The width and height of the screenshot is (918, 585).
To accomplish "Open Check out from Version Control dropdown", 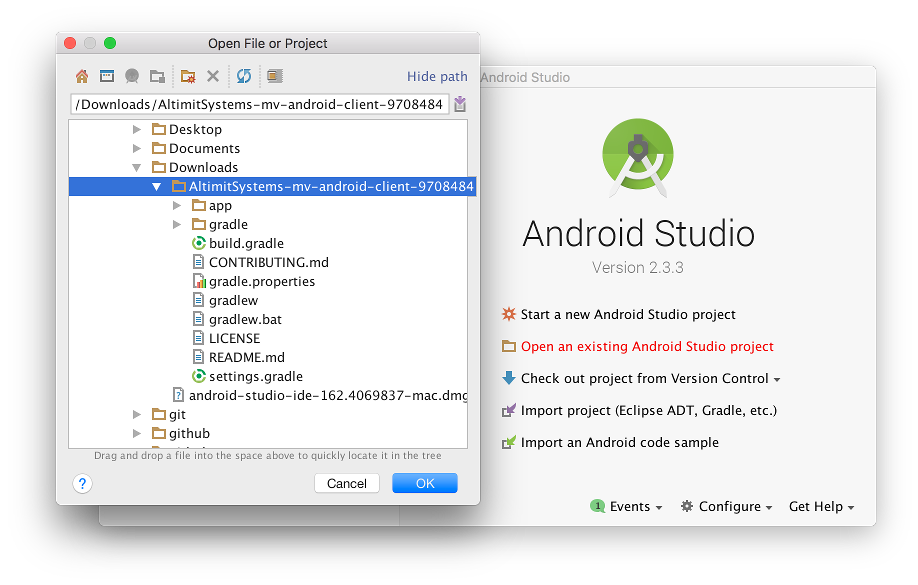I will coord(777,379).
